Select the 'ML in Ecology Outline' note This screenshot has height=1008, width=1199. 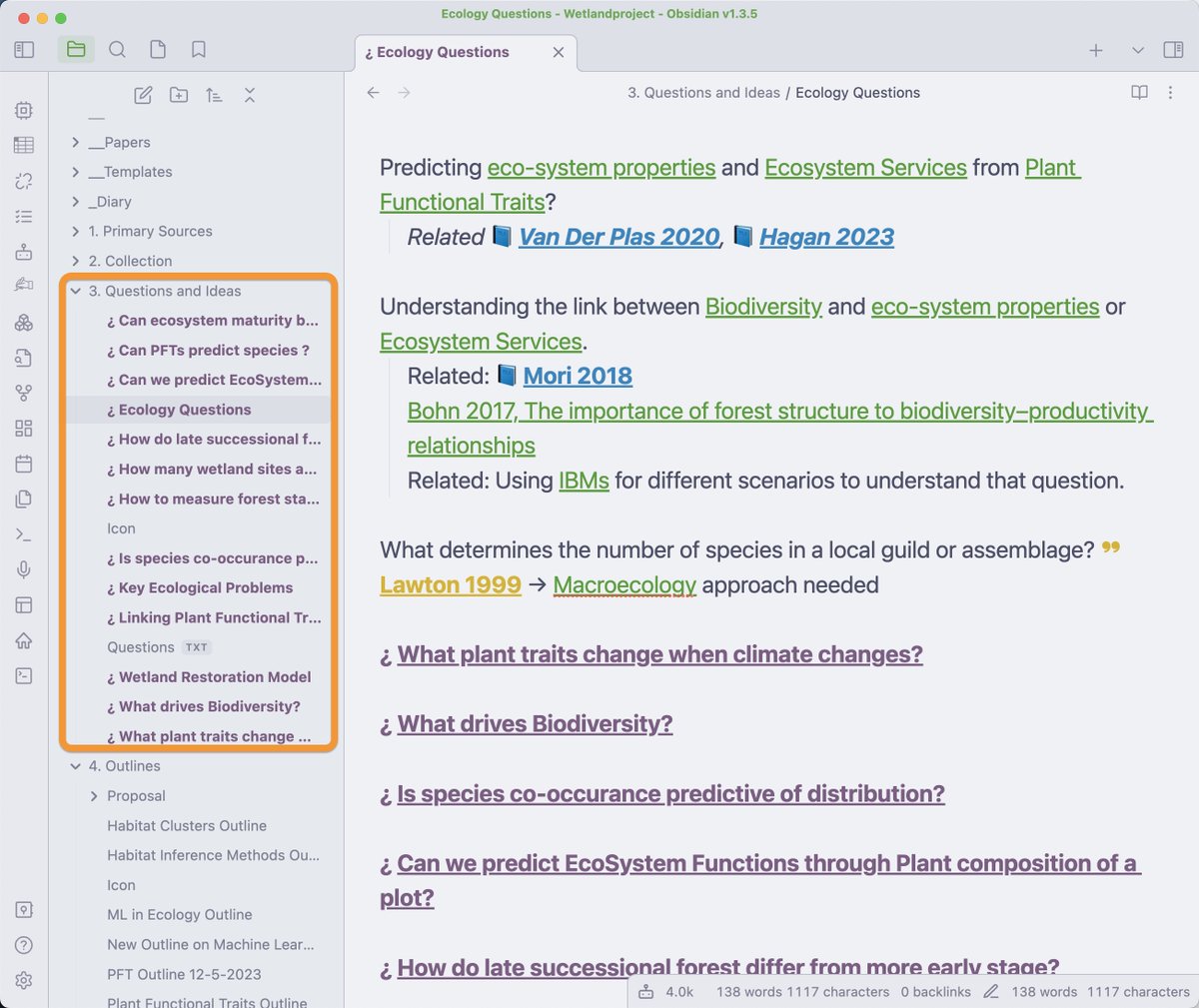(180, 914)
